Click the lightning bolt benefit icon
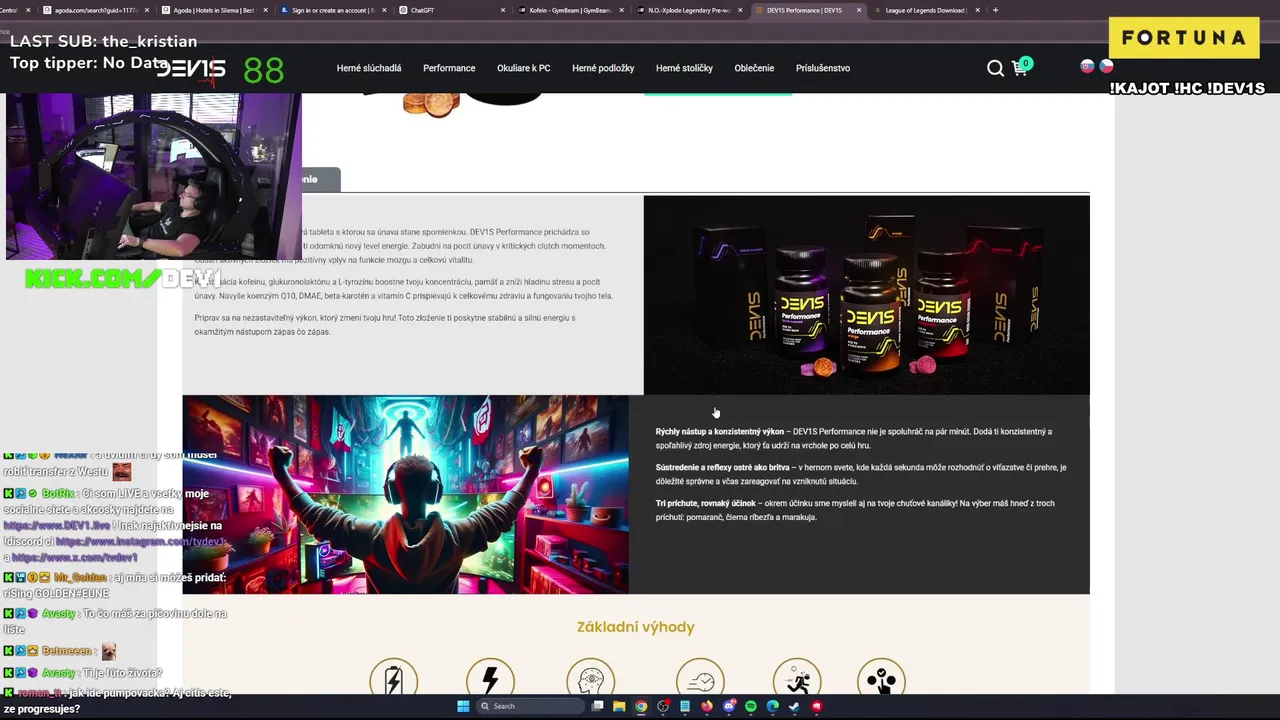 [x=490, y=680]
